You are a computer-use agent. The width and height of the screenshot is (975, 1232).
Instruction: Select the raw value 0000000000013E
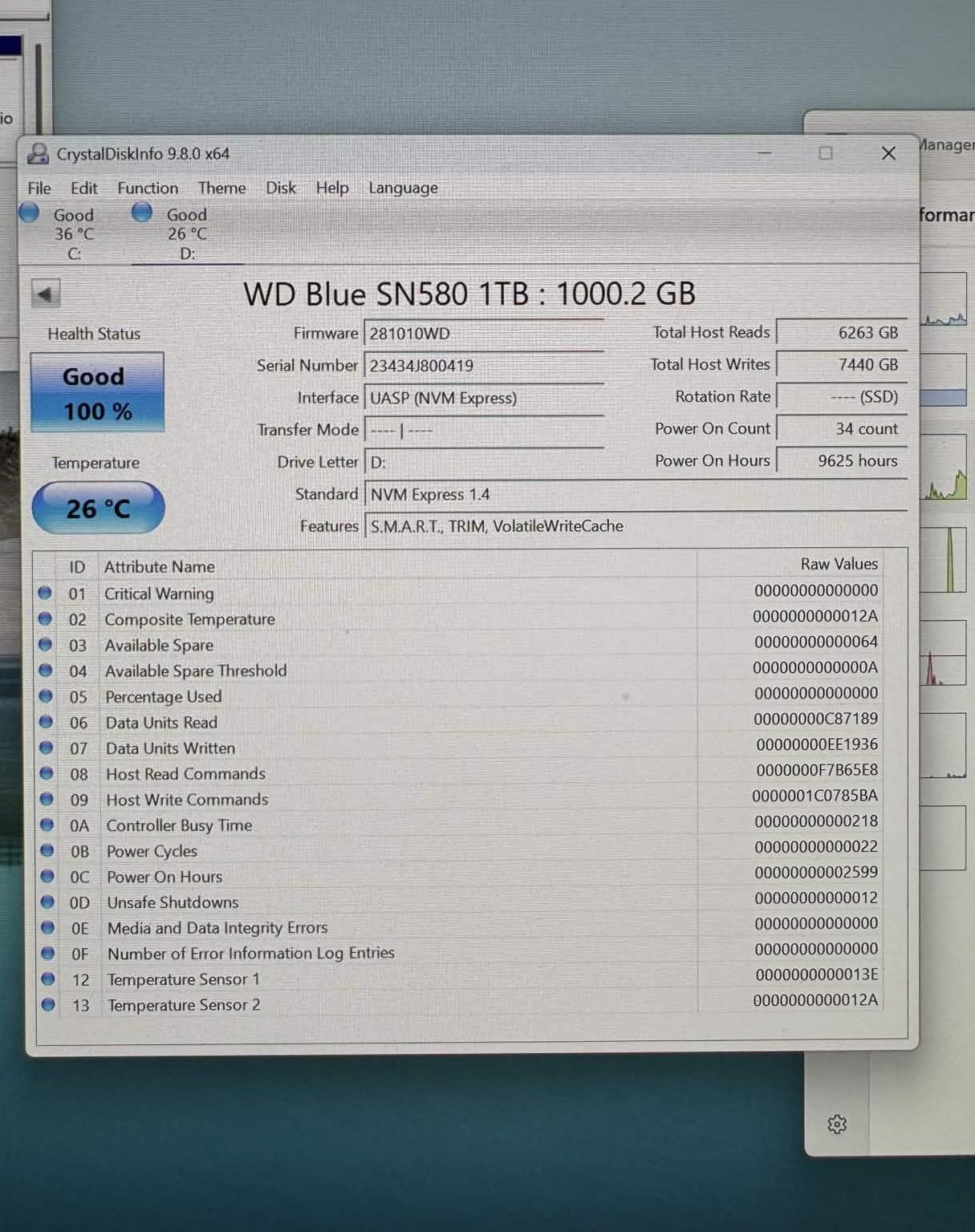(817, 975)
